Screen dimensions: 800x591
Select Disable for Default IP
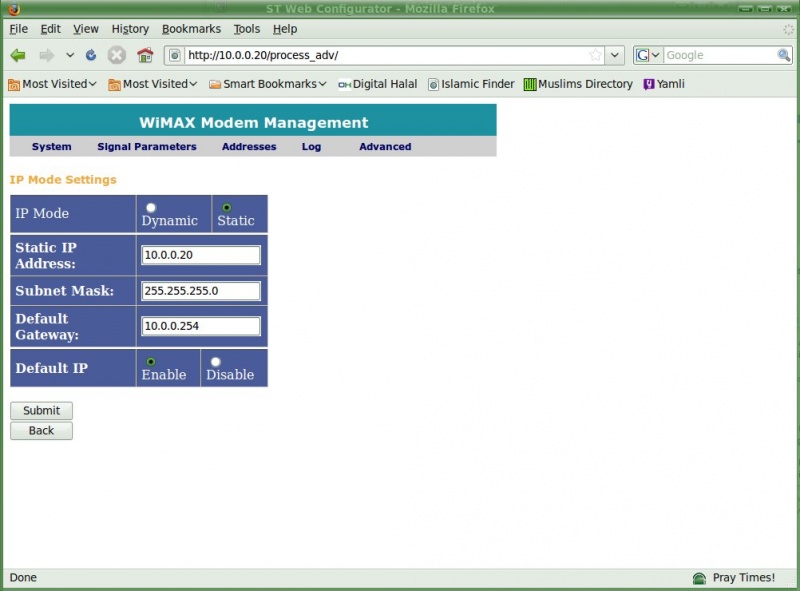tap(216, 362)
